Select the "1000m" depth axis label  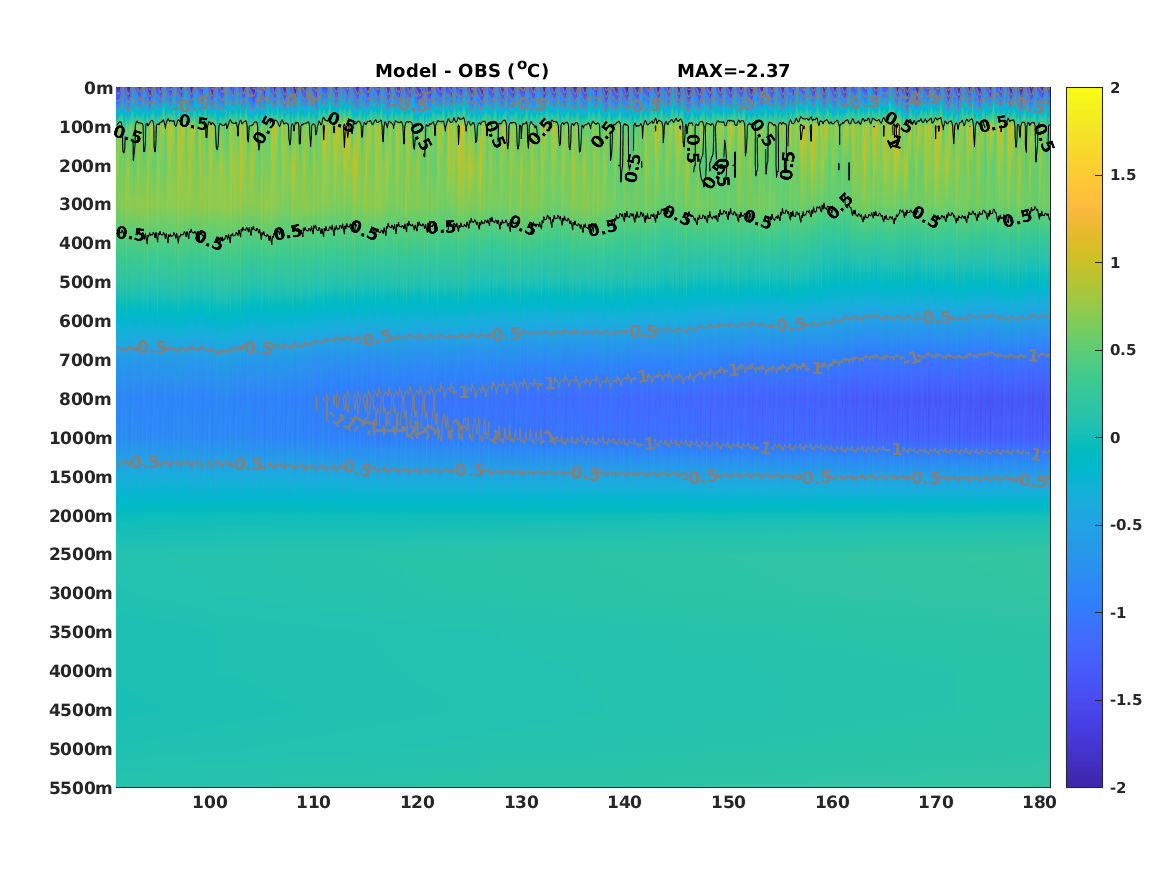[x=81, y=438]
